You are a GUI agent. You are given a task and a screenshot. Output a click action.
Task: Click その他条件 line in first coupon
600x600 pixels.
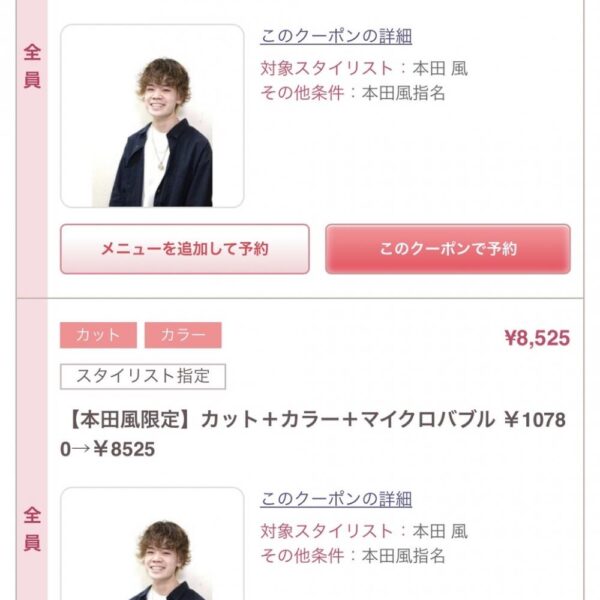(353, 93)
